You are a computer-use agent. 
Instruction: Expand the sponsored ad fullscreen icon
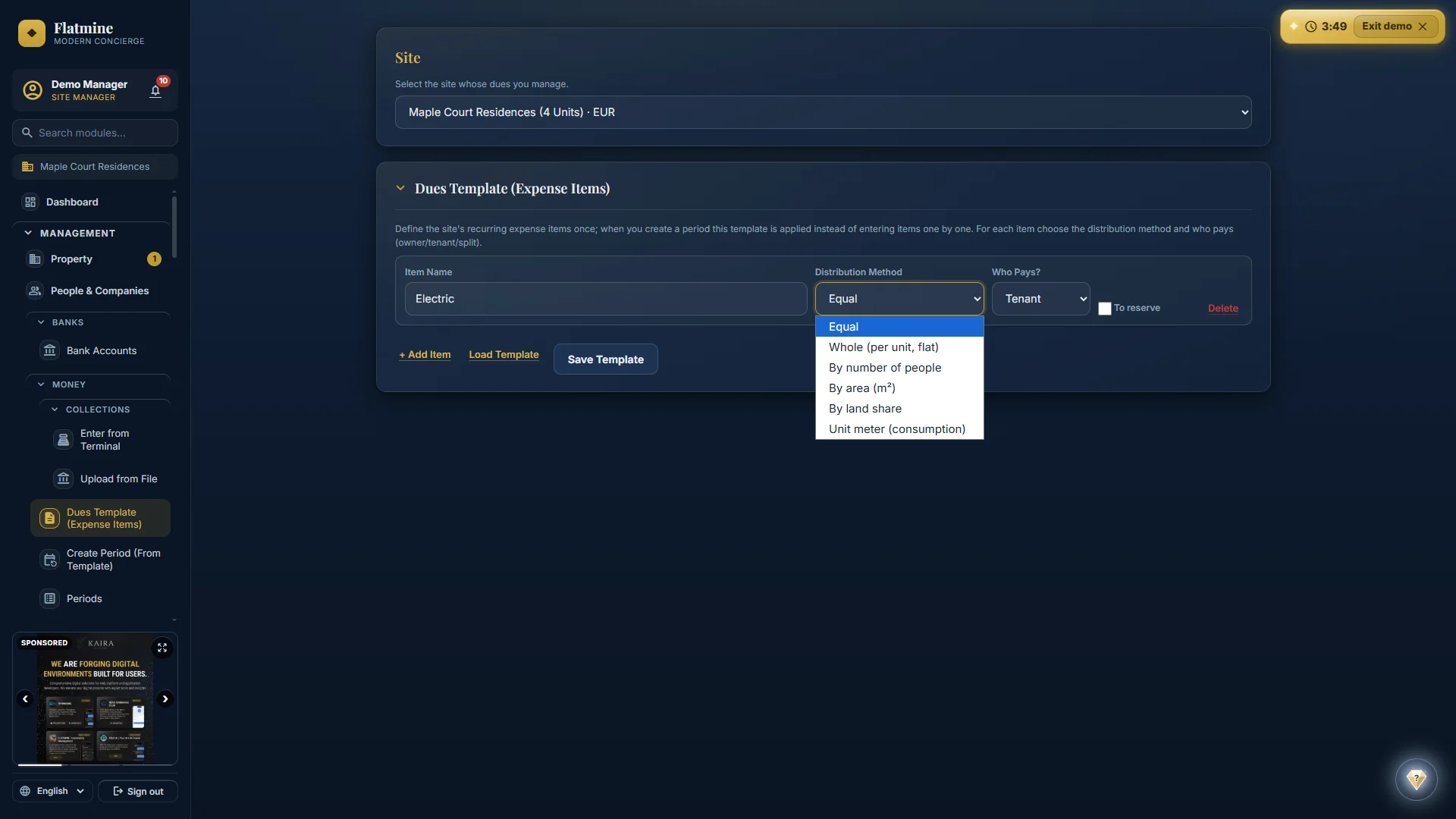click(162, 648)
